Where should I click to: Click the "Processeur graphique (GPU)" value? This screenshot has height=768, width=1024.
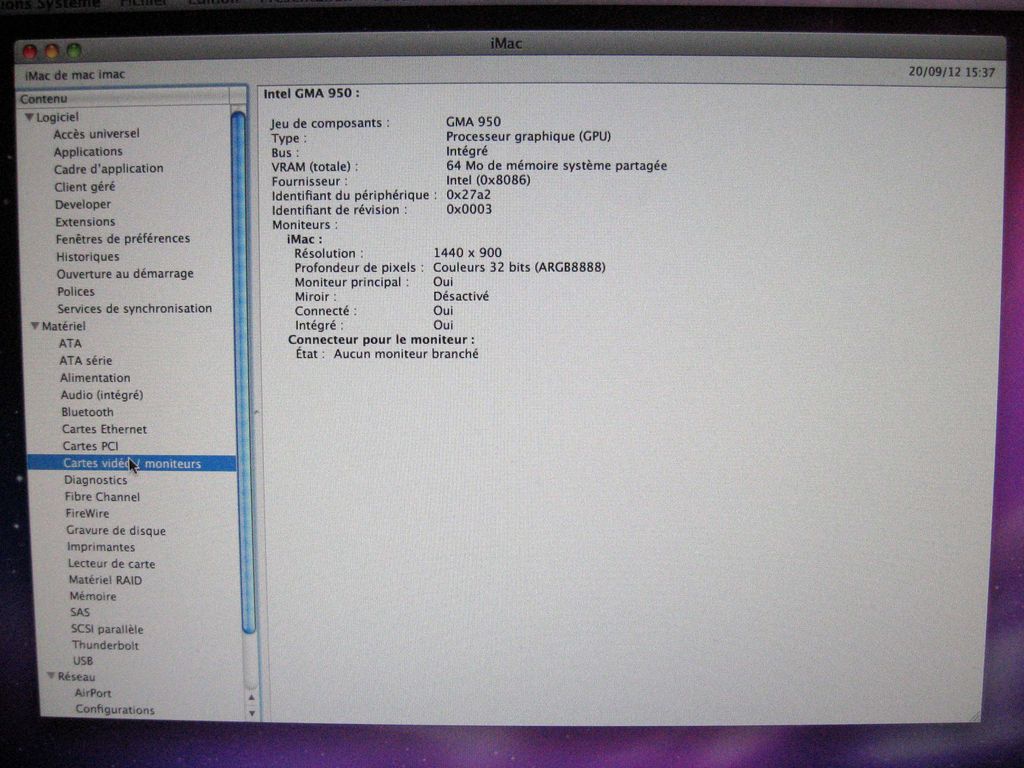[x=528, y=136]
